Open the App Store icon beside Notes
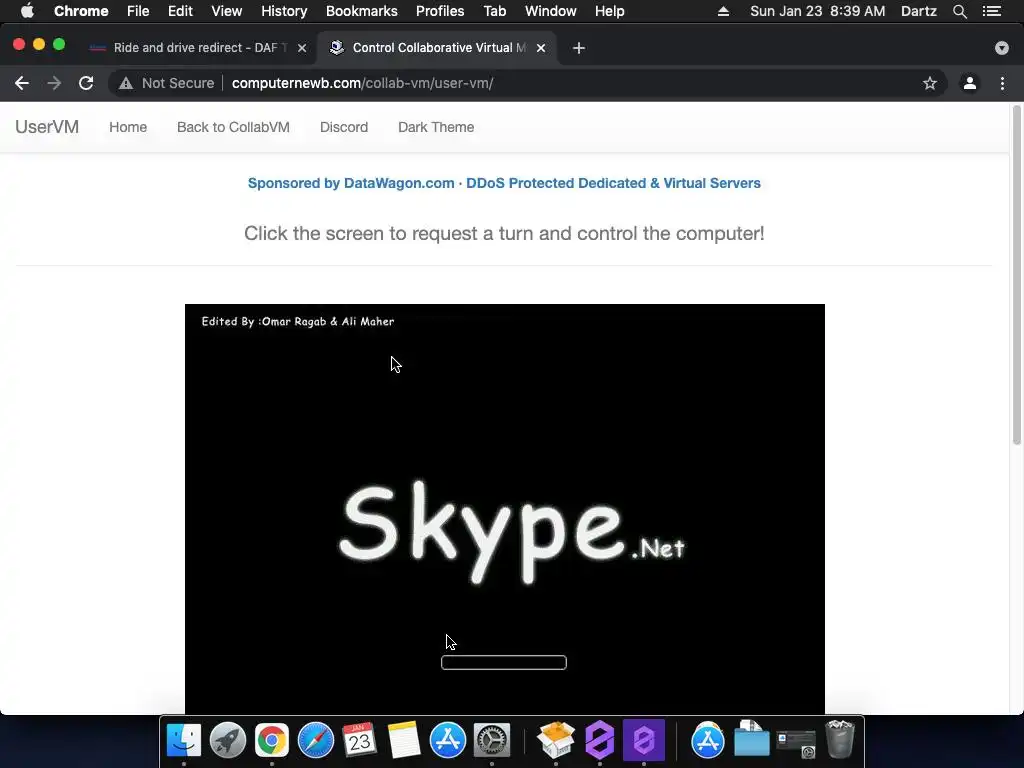Image resolution: width=1024 pixels, height=768 pixels. (x=447, y=740)
